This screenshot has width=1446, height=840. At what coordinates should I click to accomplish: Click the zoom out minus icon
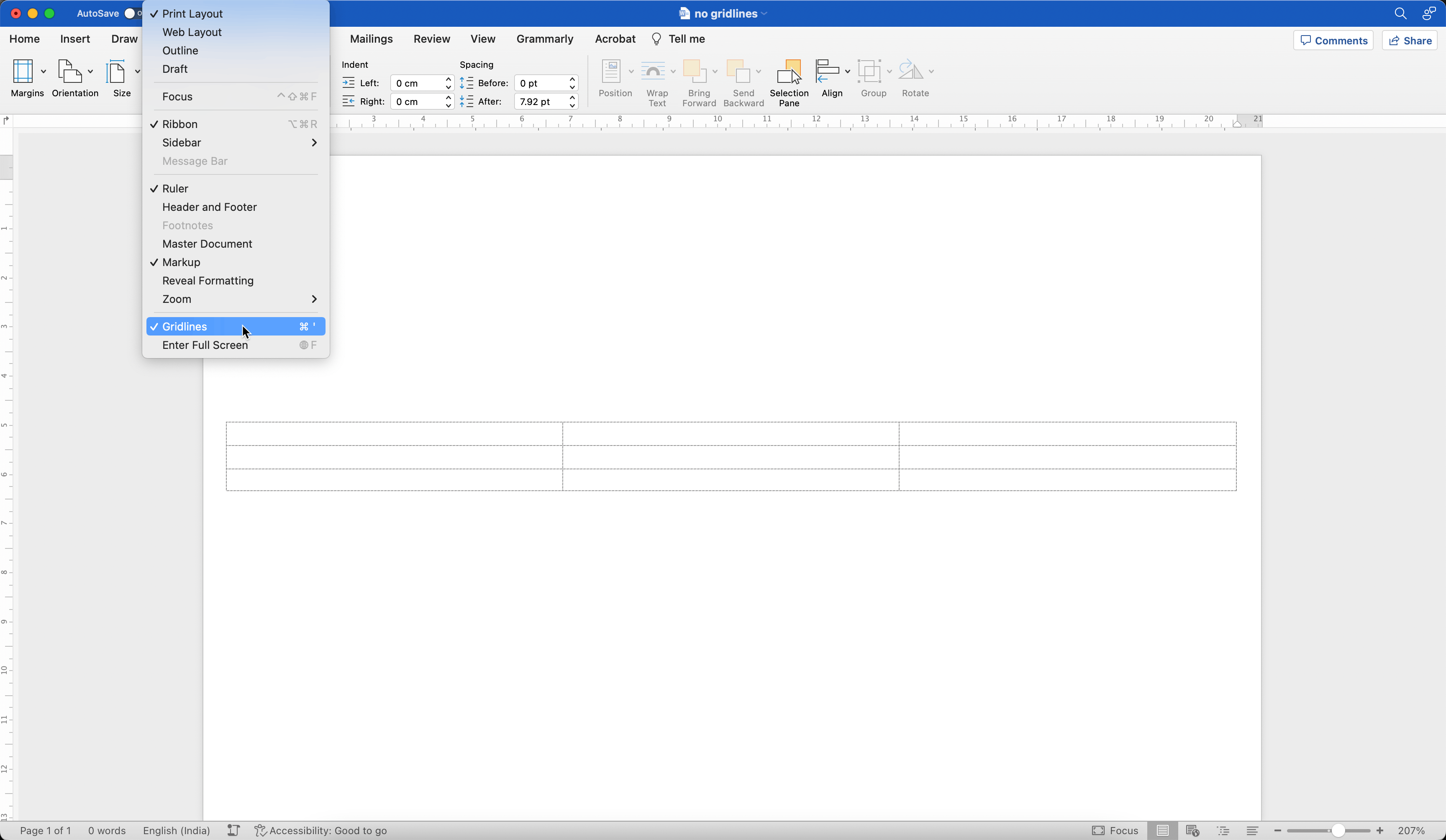[1277, 830]
